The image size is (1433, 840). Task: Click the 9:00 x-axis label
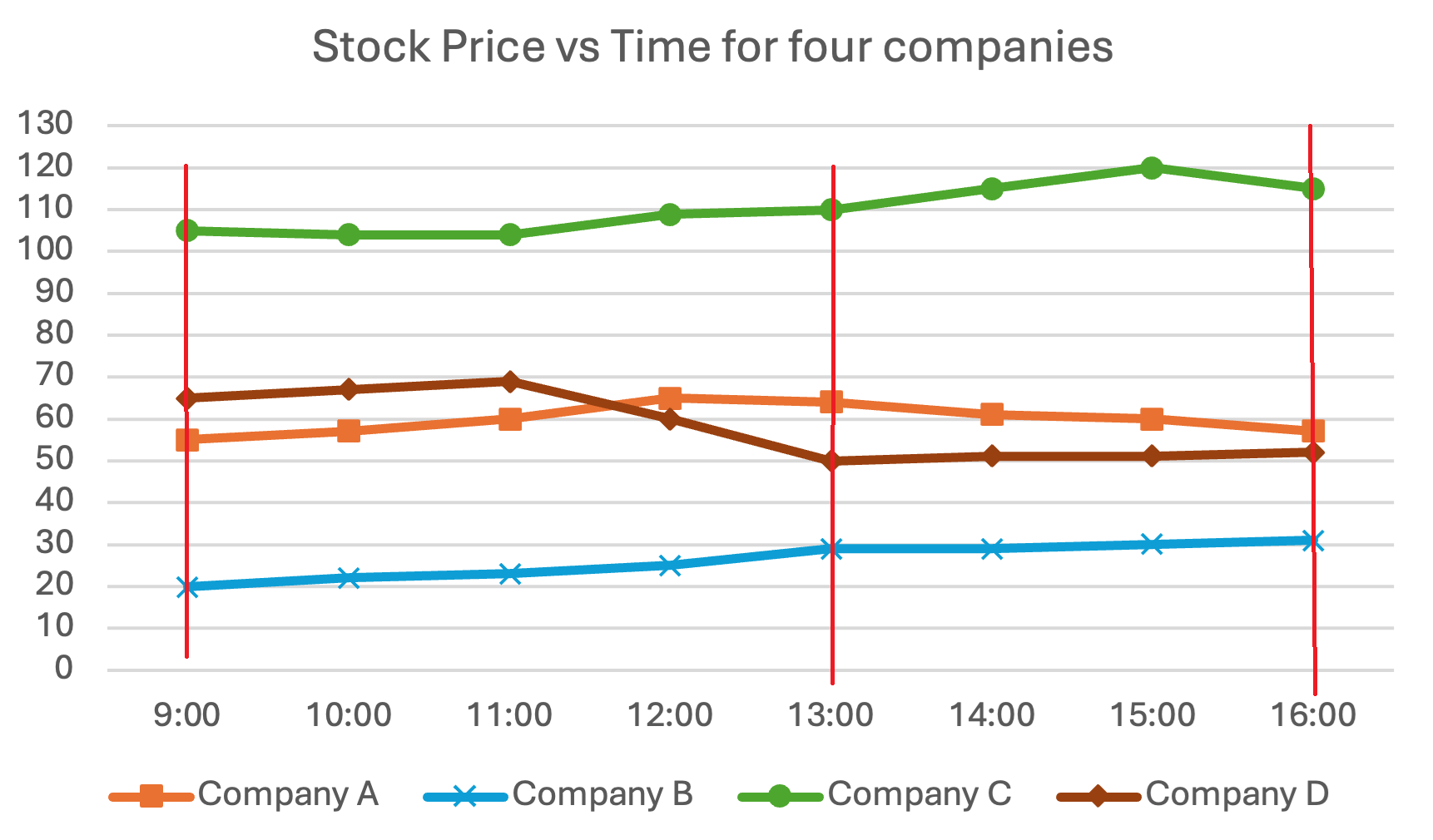[187, 715]
